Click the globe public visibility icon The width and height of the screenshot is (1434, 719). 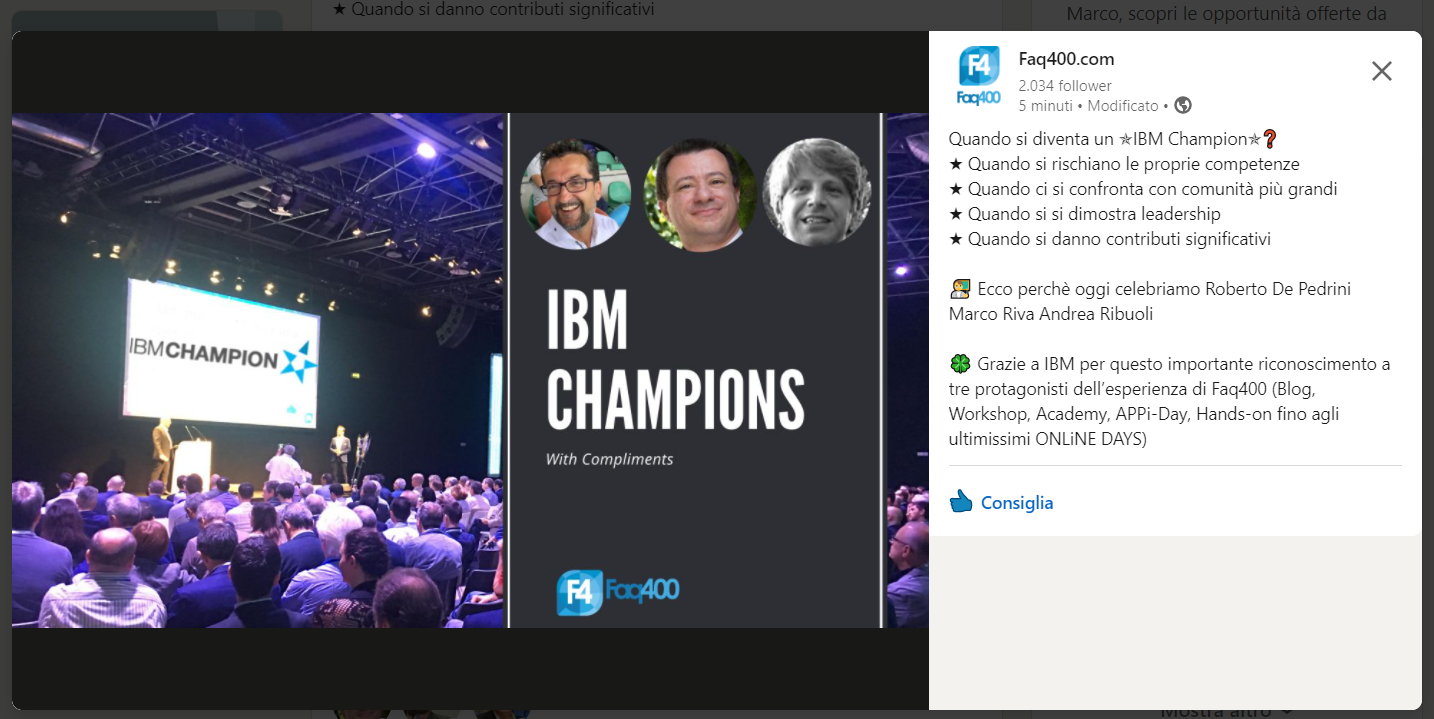pyautogui.click(x=1183, y=105)
